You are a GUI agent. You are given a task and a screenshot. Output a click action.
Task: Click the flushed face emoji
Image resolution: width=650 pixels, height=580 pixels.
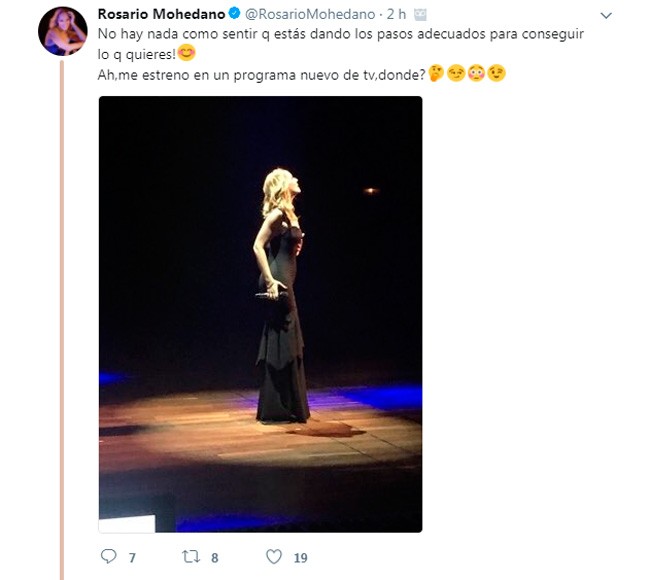pos(476,73)
